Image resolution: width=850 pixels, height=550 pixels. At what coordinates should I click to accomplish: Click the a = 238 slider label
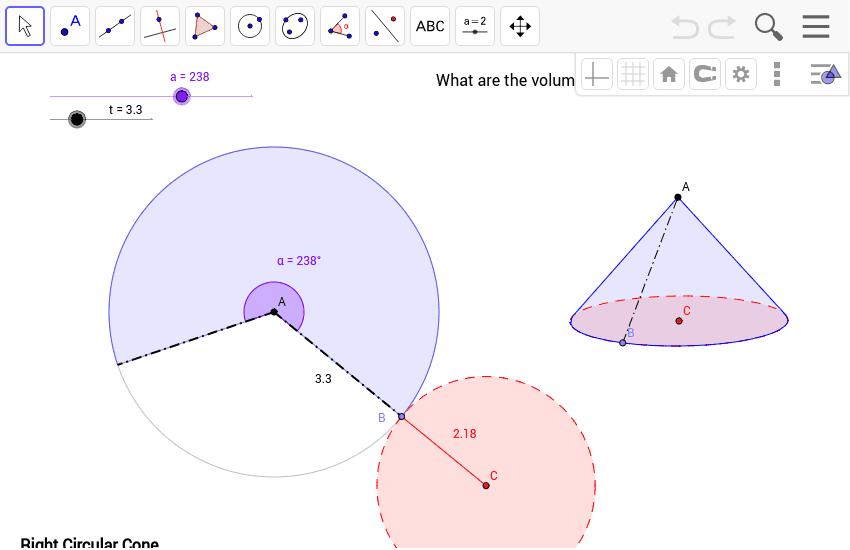click(190, 77)
